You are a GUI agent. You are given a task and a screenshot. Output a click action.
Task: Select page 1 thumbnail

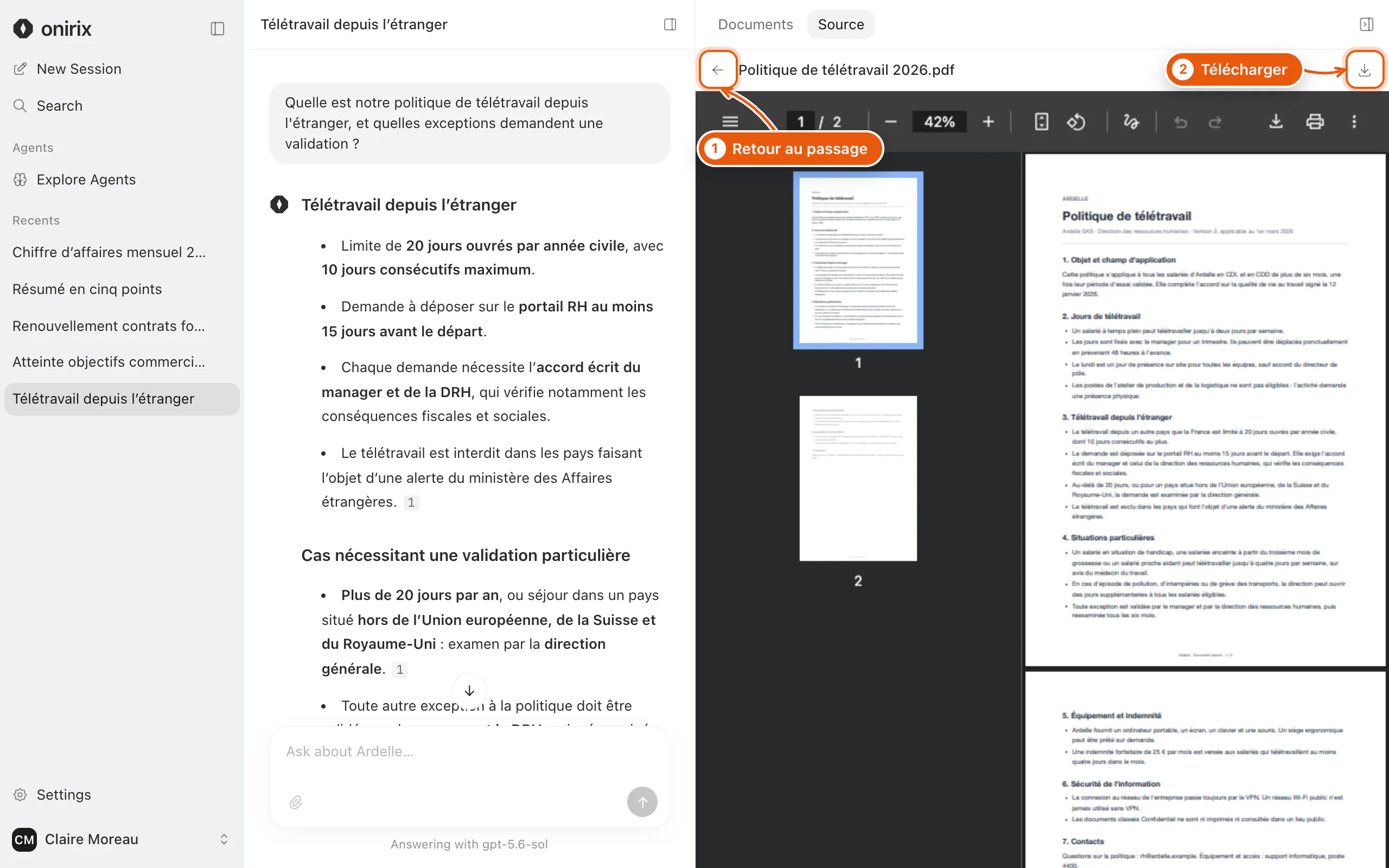point(858,260)
